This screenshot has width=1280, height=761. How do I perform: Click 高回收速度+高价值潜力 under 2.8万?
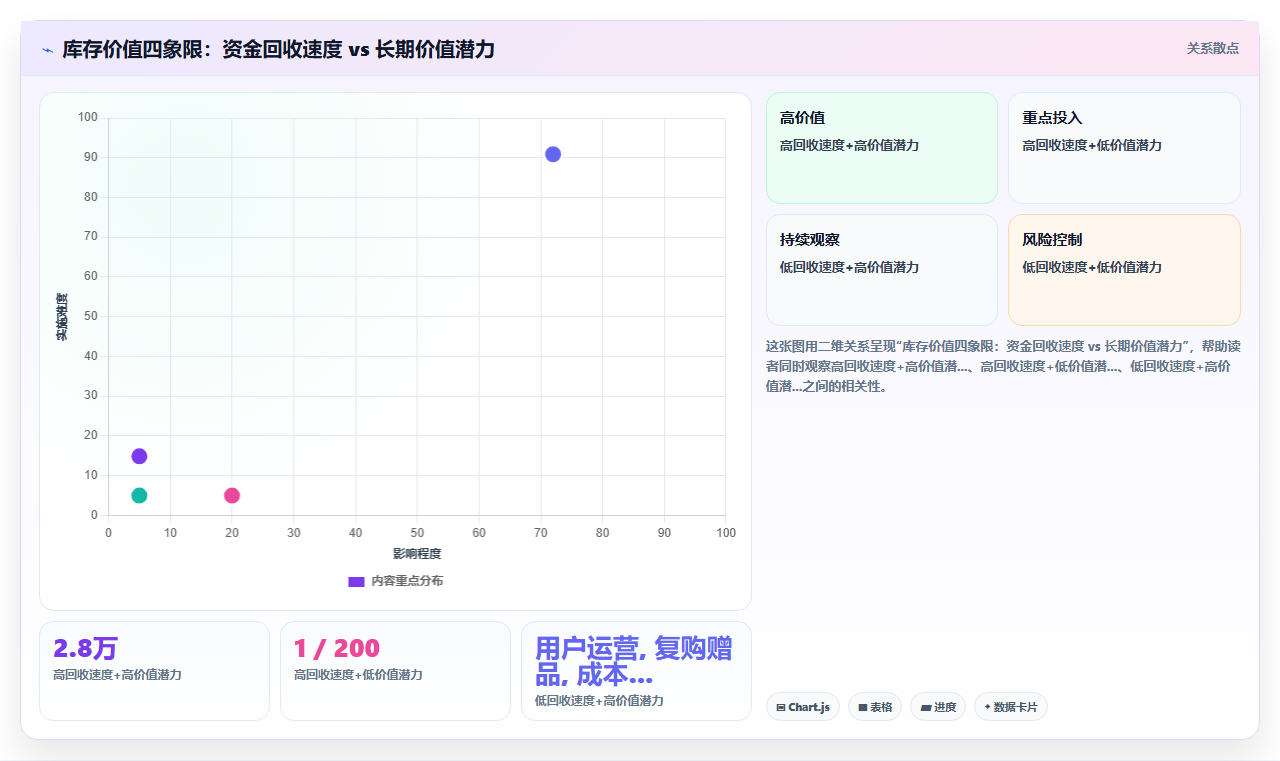tap(117, 675)
